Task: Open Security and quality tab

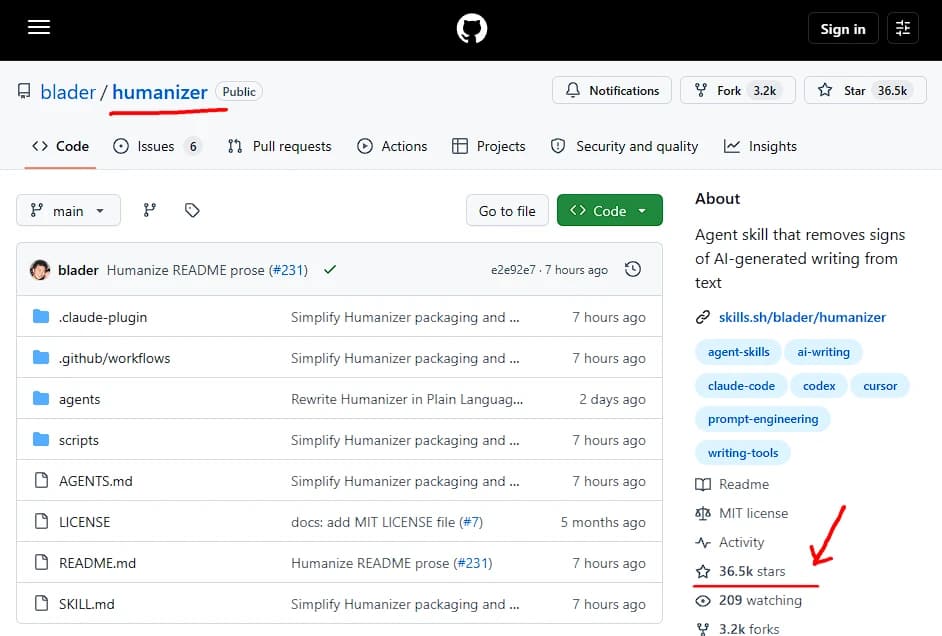Action: coord(624,147)
